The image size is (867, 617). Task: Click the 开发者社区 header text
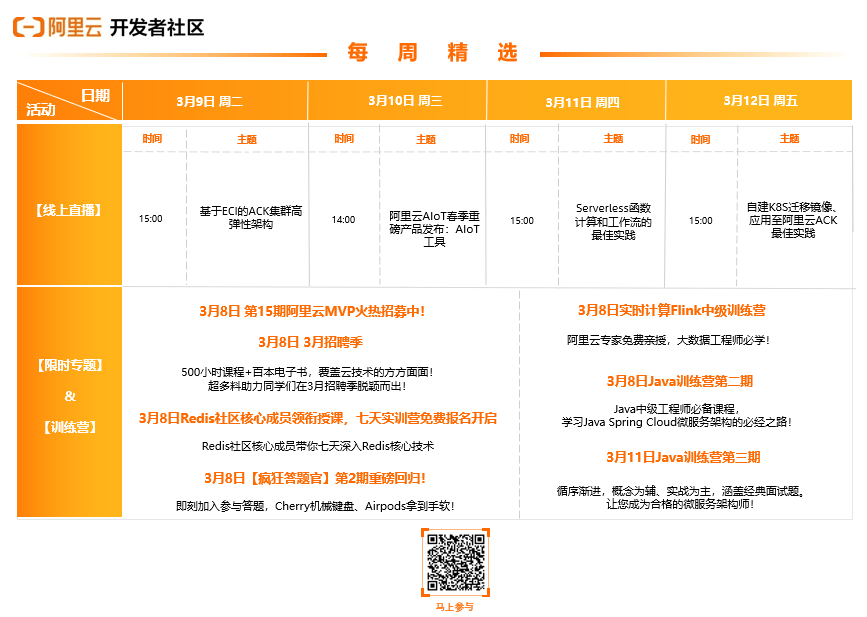(x=157, y=27)
